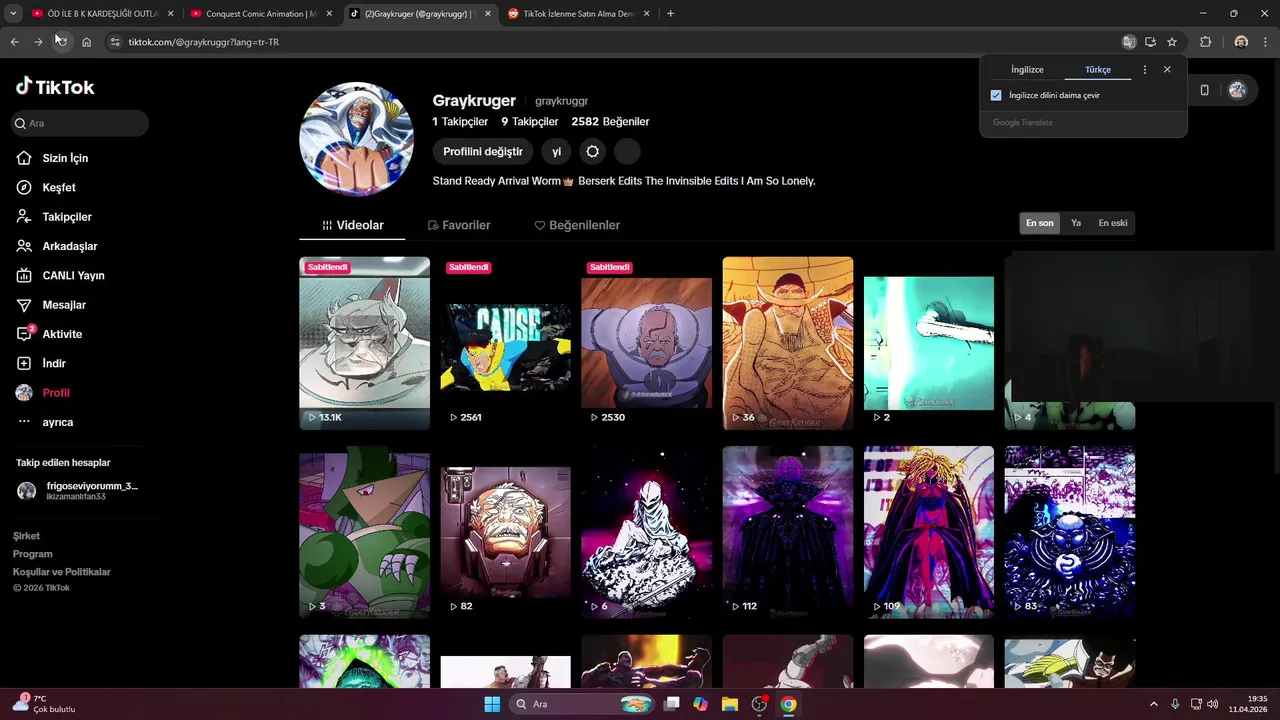The height and width of the screenshot is (720, 1280).
Task: Open a new browser tab
Action: [670, 14]
